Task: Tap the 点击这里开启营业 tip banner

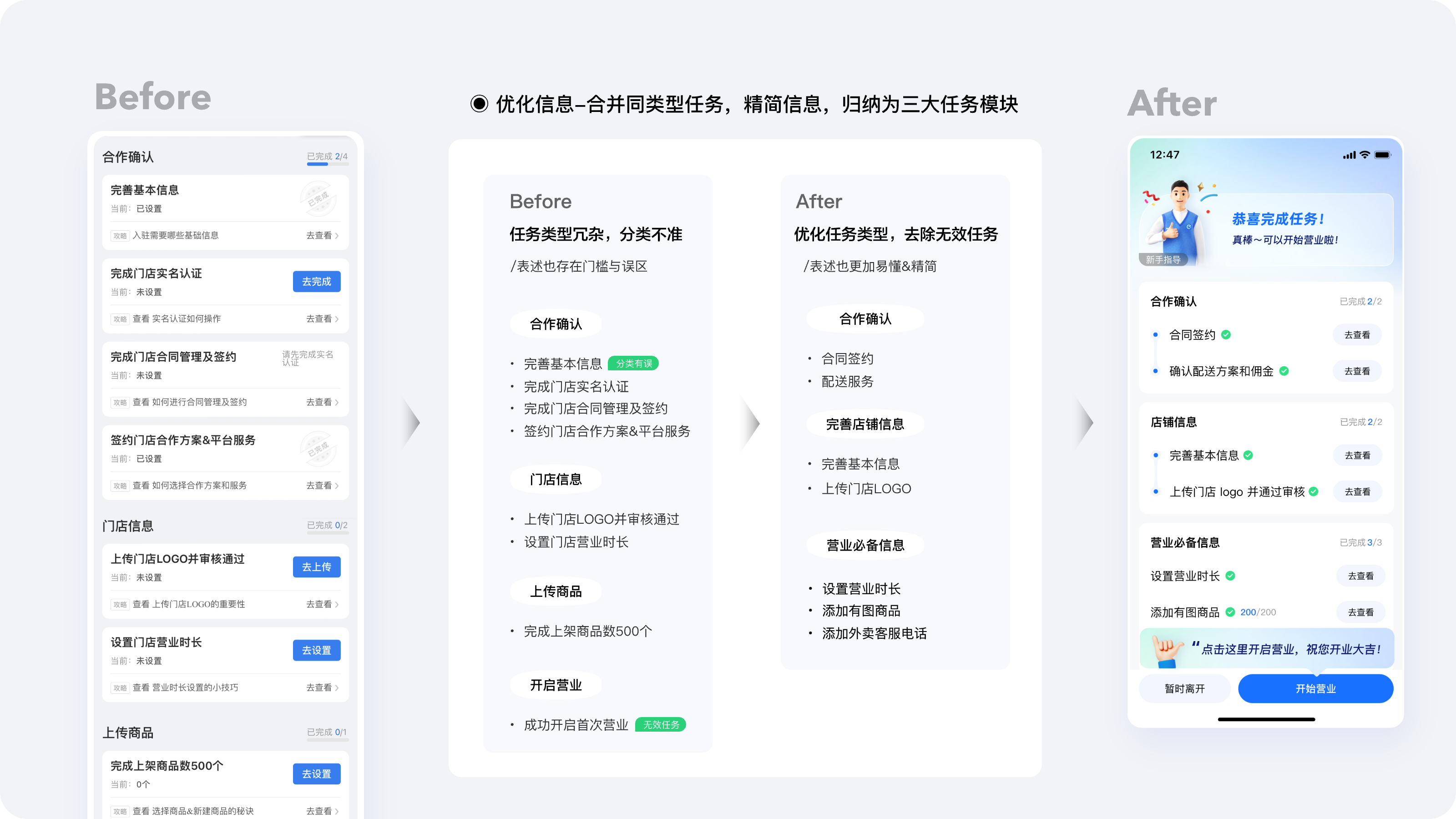Action: point(1267,649)
